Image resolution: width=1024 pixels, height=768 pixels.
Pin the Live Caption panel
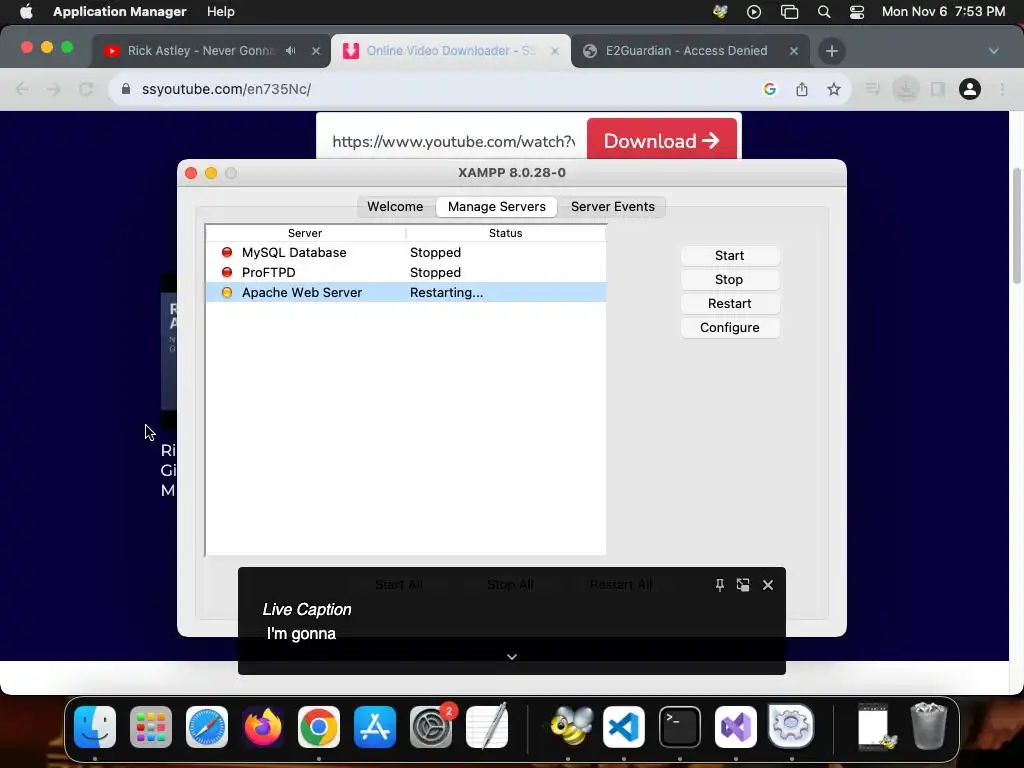click(x=720, y=585)
